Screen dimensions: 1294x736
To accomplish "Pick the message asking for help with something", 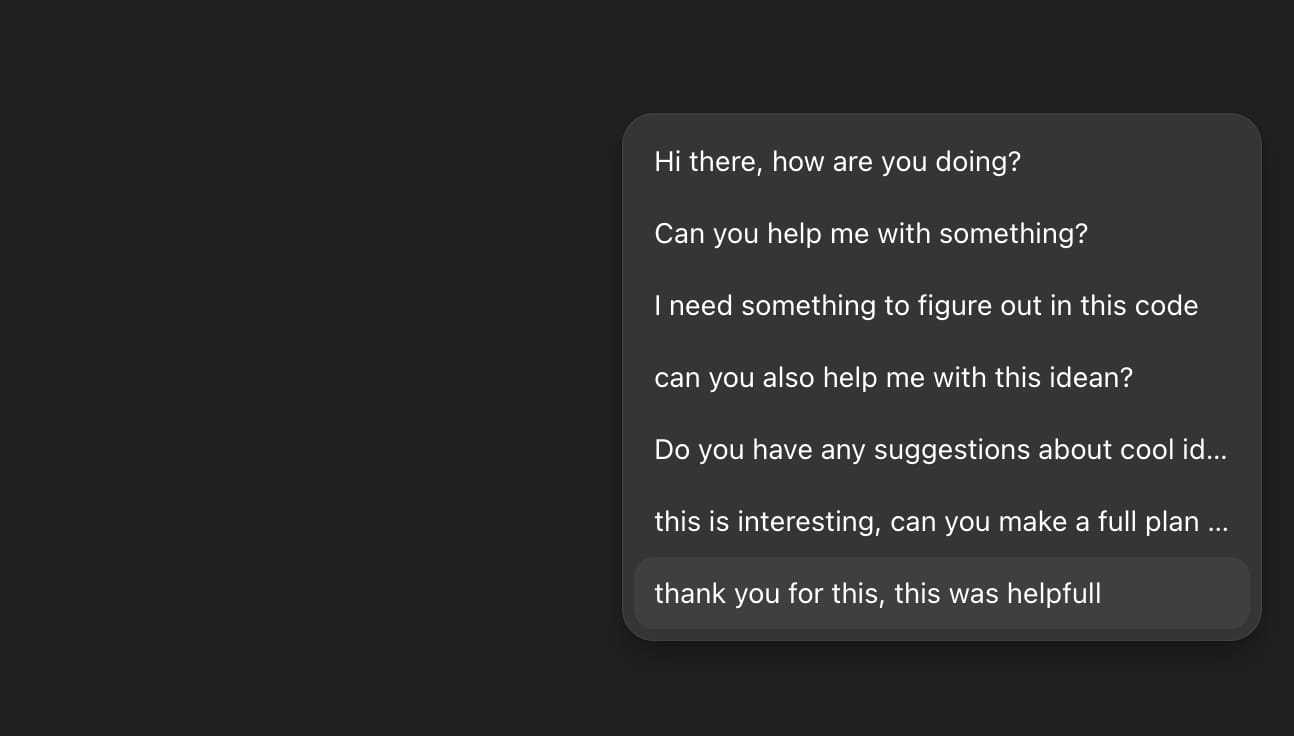I will (871, 233).
